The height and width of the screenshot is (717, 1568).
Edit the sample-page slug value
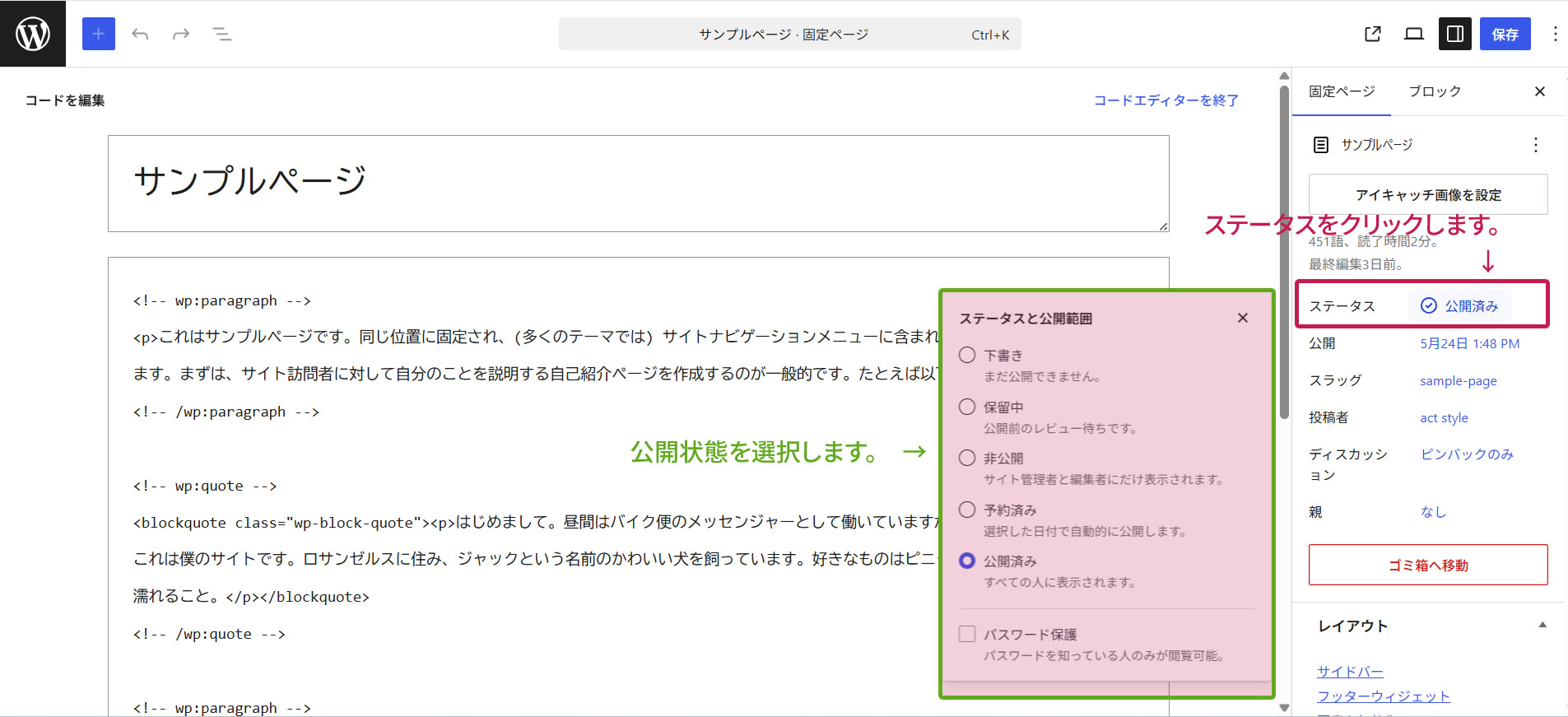1459,380
